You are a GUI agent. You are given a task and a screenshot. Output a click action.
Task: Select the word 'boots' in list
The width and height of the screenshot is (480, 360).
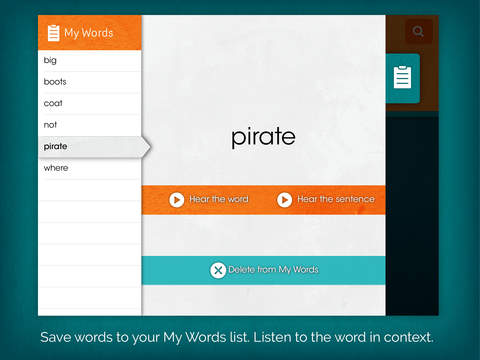(90, 82)
